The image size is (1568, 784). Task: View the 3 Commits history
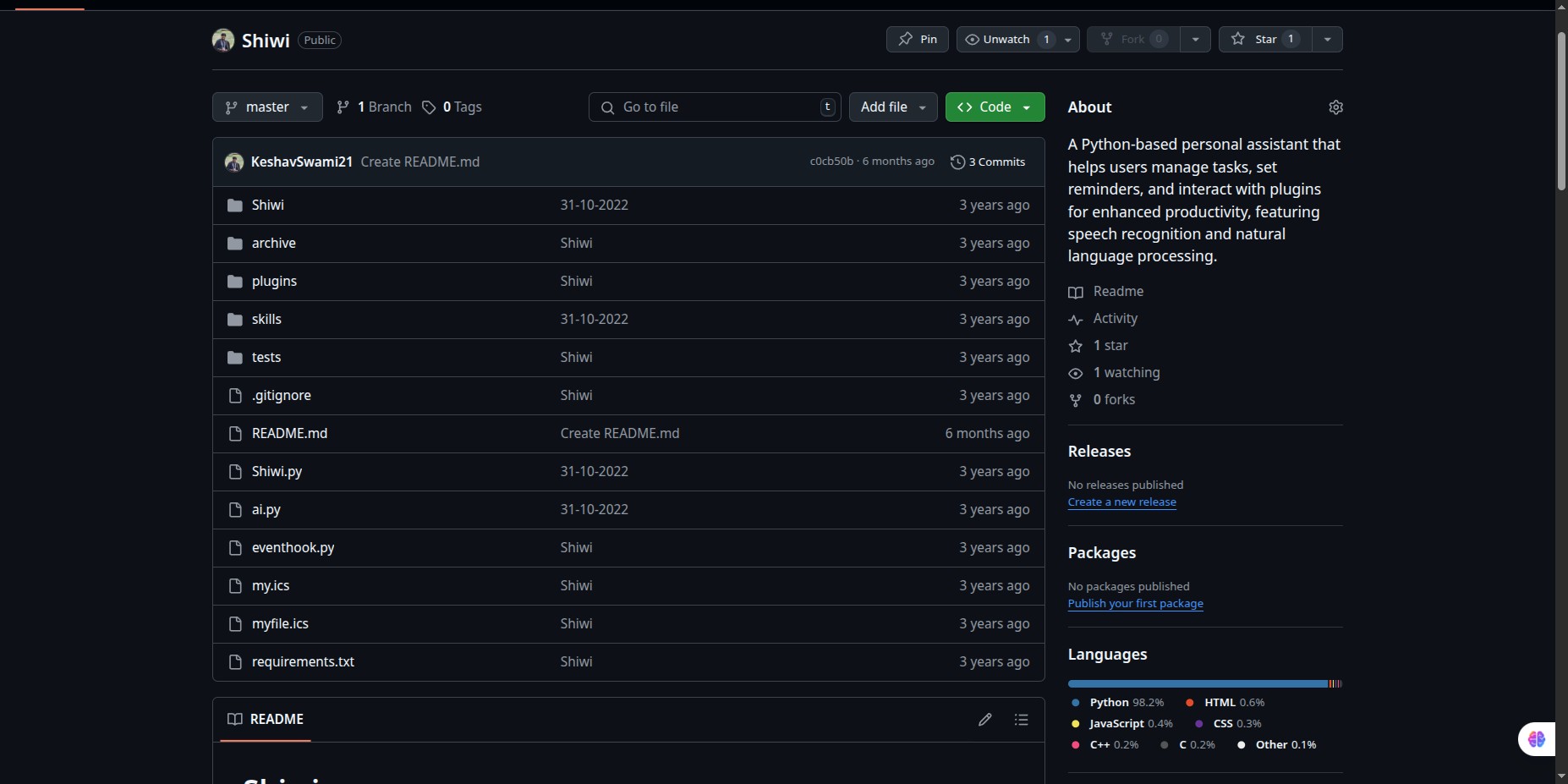[988, 162]
